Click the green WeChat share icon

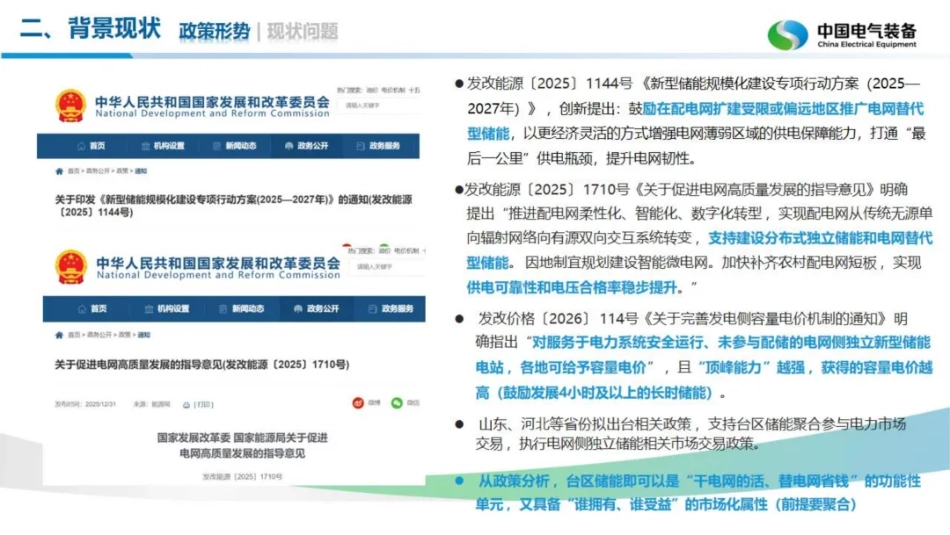point(397,403)
